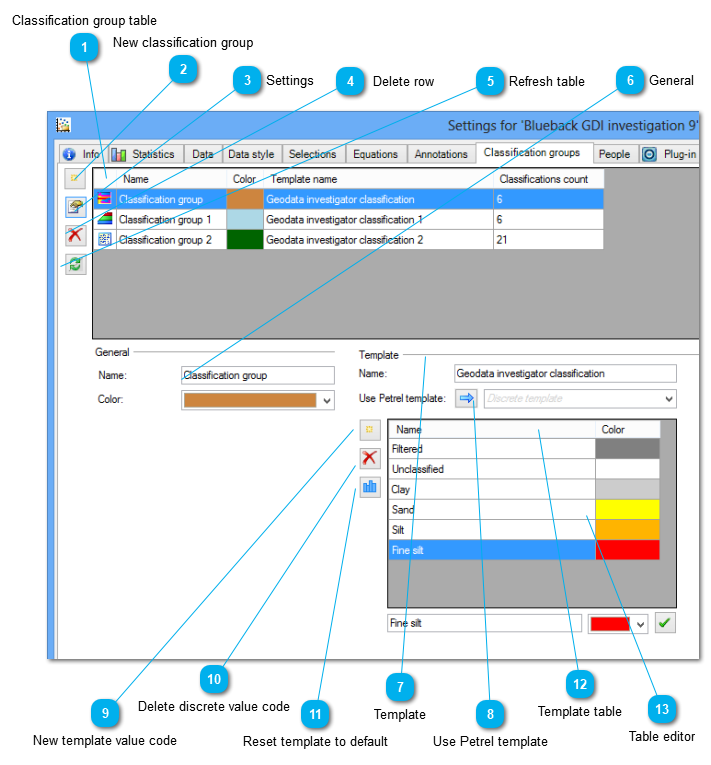Click Refresh table green arrows icon

coord(75,264)
